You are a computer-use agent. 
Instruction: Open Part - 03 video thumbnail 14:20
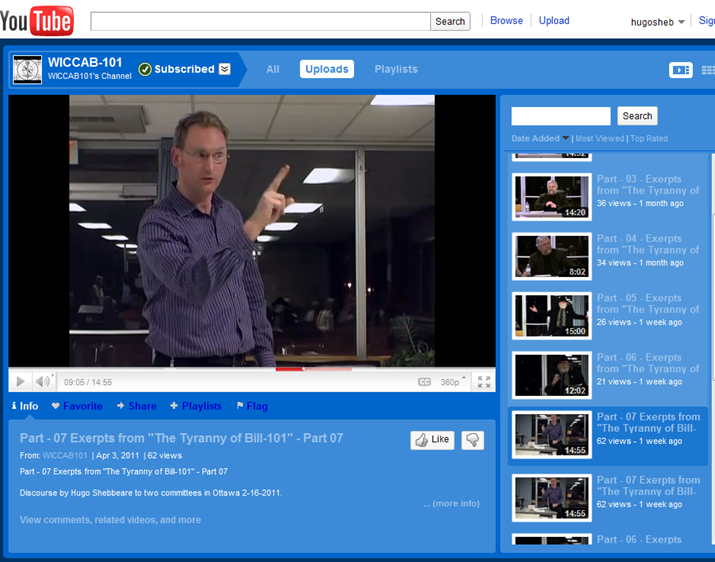click(x=552, y=197)
